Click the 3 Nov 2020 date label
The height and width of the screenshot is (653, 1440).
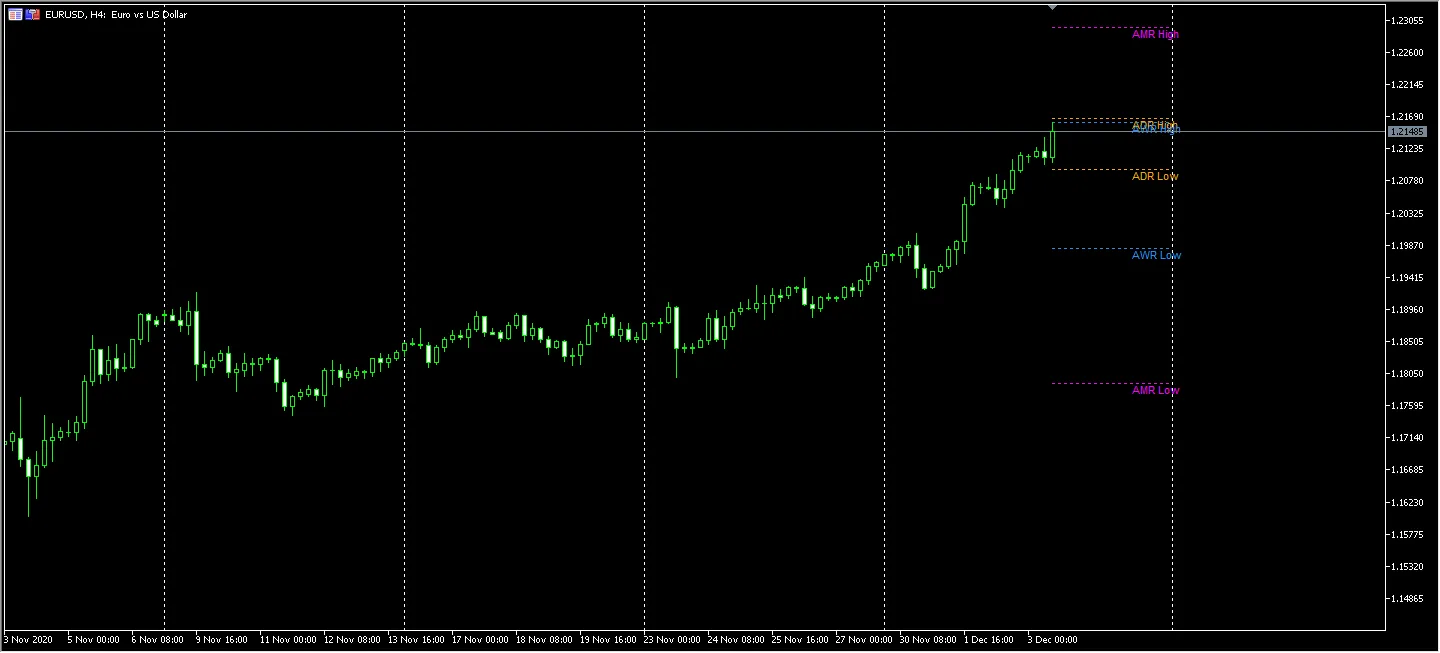click(x=28, y=639)
